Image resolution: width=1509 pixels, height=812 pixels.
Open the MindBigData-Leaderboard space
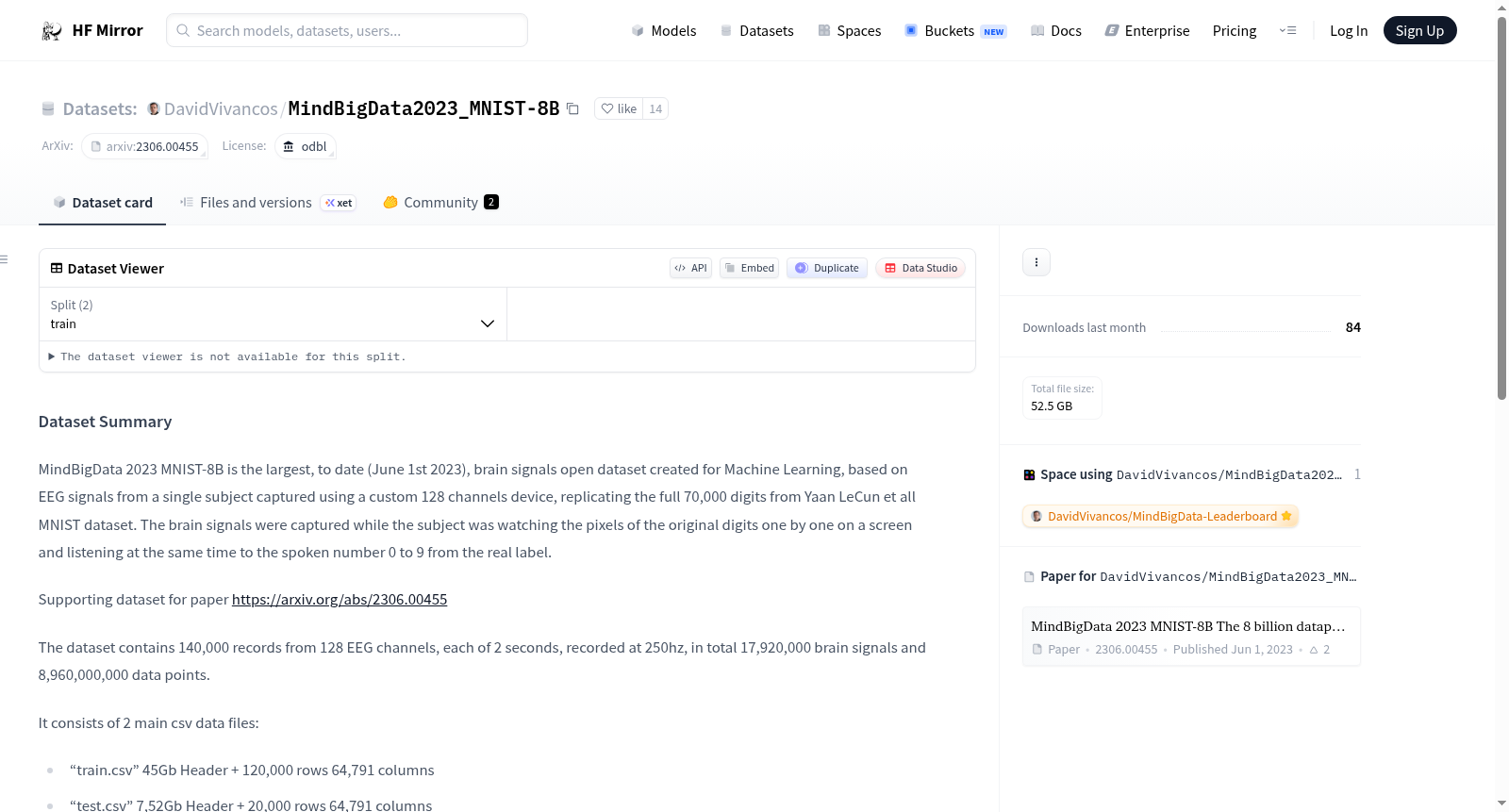tap(1161, 517)
